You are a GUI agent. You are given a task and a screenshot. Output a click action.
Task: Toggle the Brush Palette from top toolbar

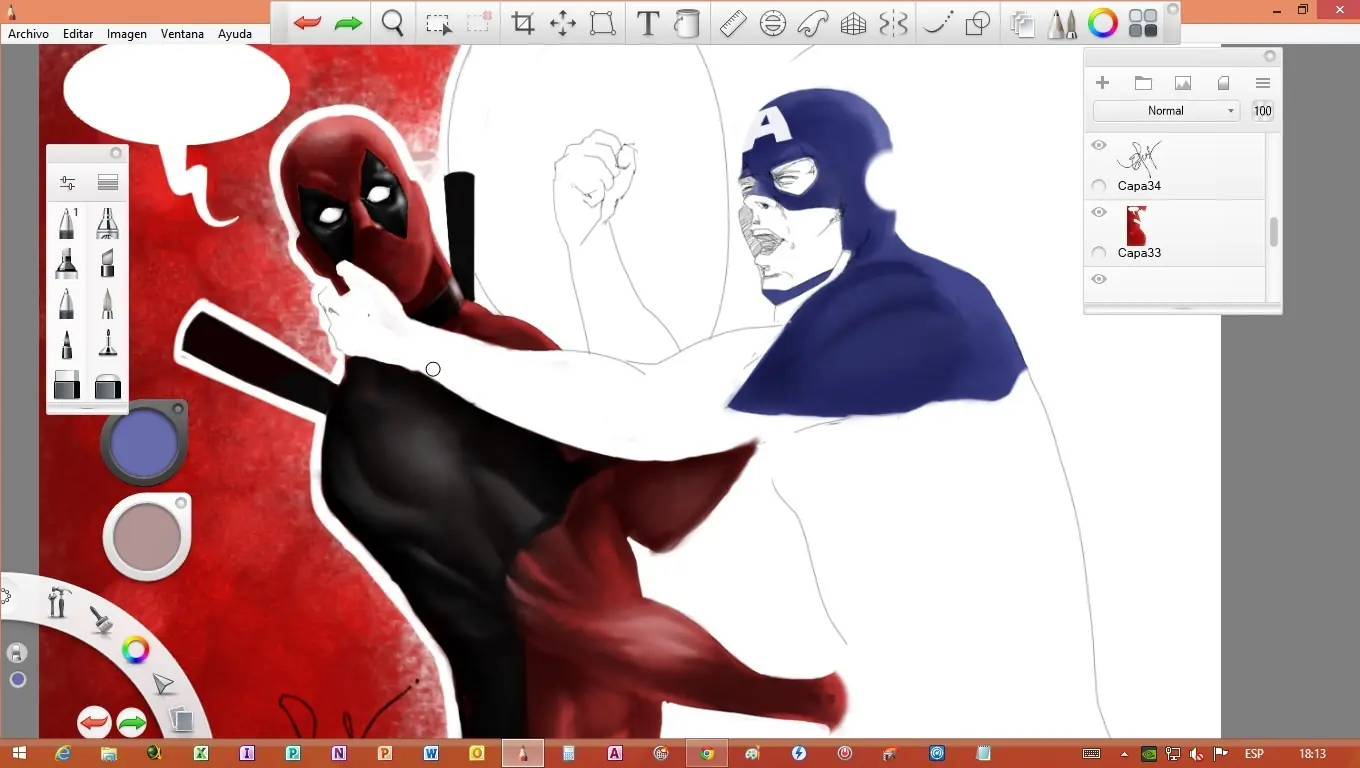click(x=1062, y=23)
